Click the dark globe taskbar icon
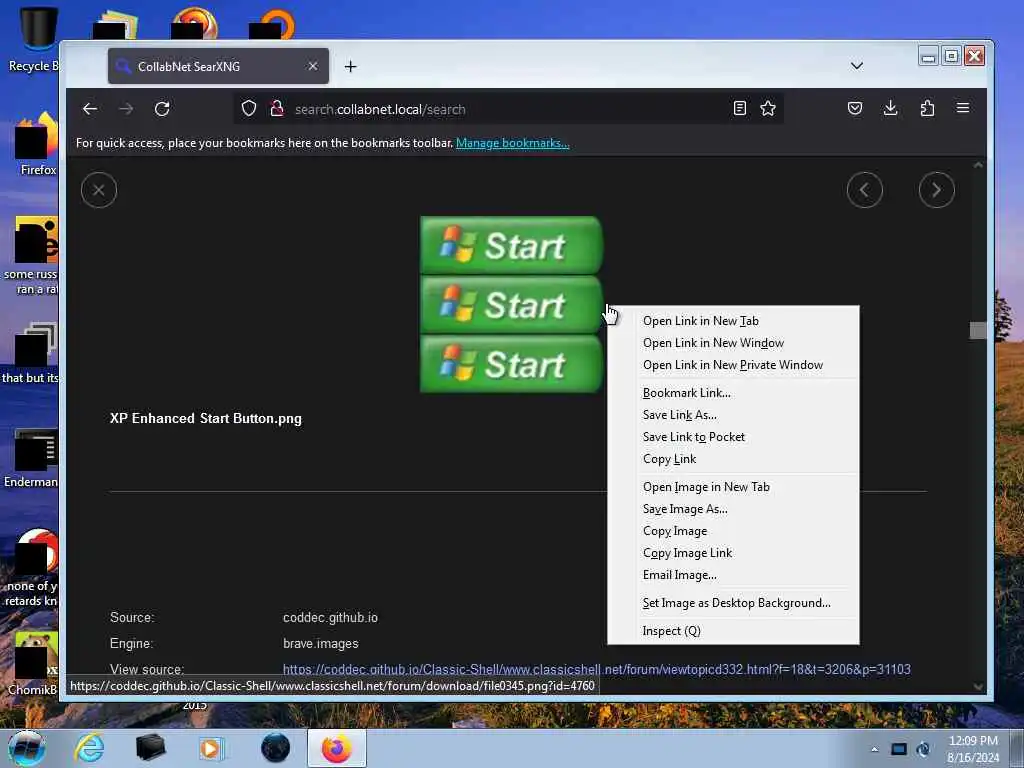Image resolution: width=1024 pixels, height=768 pixels. point(276,748)
